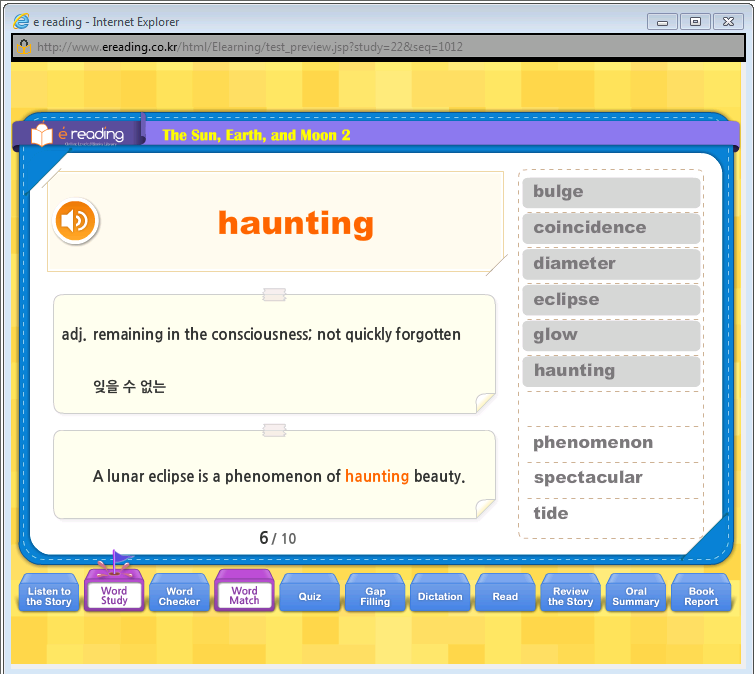Select the word bulge in the list

pyautogui.click(x=611, y=192)
